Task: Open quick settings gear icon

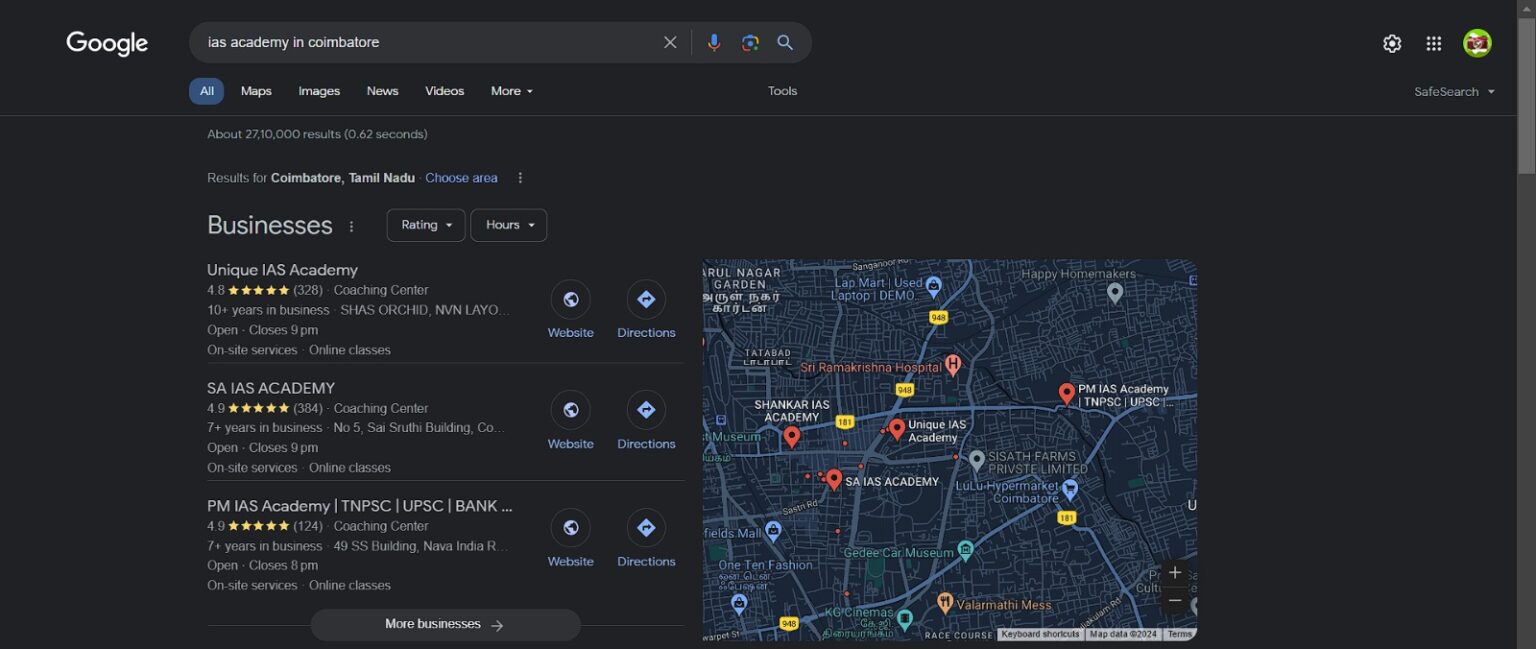Action: (x=1392, y=43)
